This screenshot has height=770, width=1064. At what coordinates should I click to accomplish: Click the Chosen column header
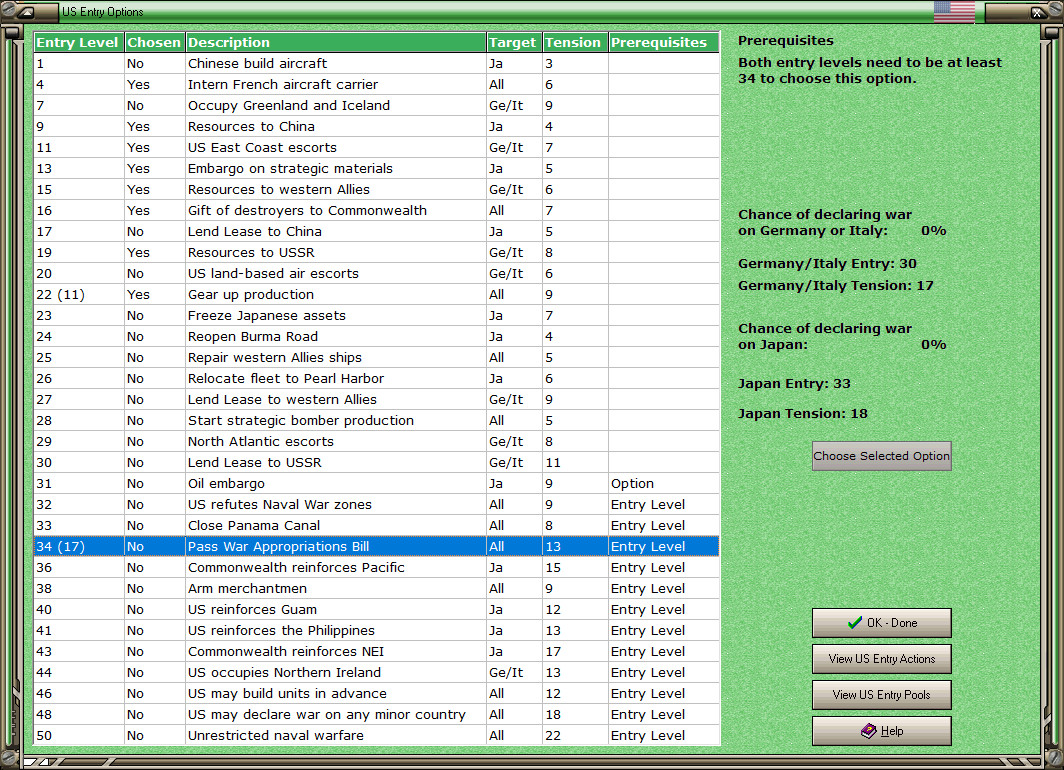click(154, 42)
